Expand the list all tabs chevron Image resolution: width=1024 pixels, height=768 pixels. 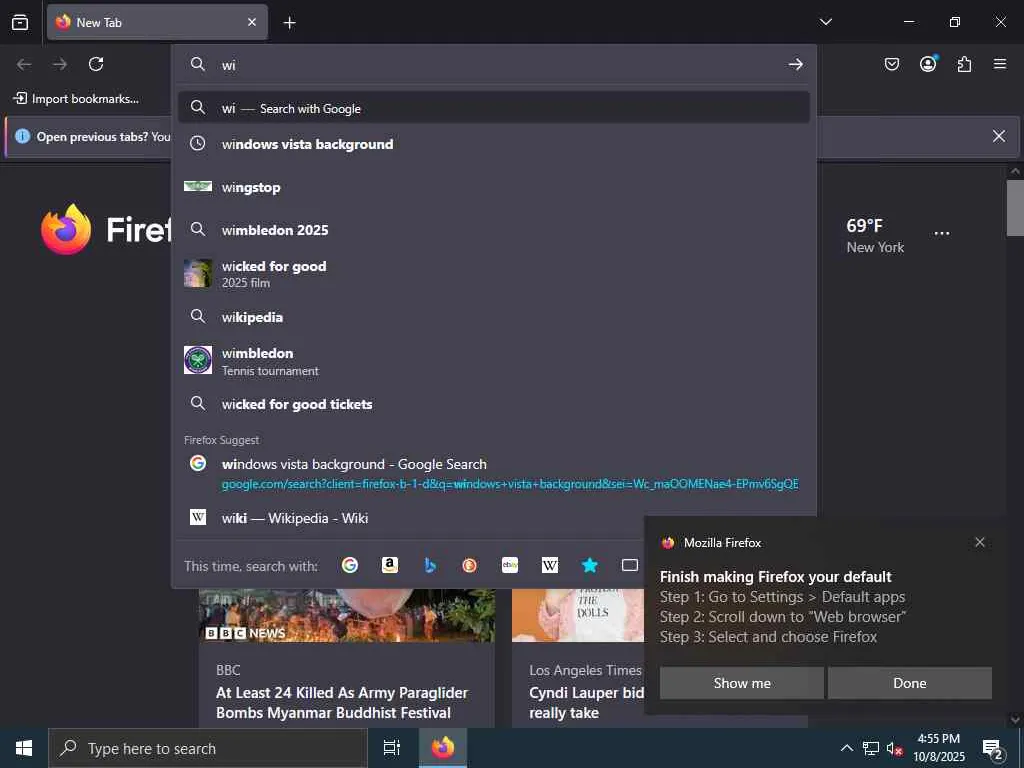click(825, 22)
